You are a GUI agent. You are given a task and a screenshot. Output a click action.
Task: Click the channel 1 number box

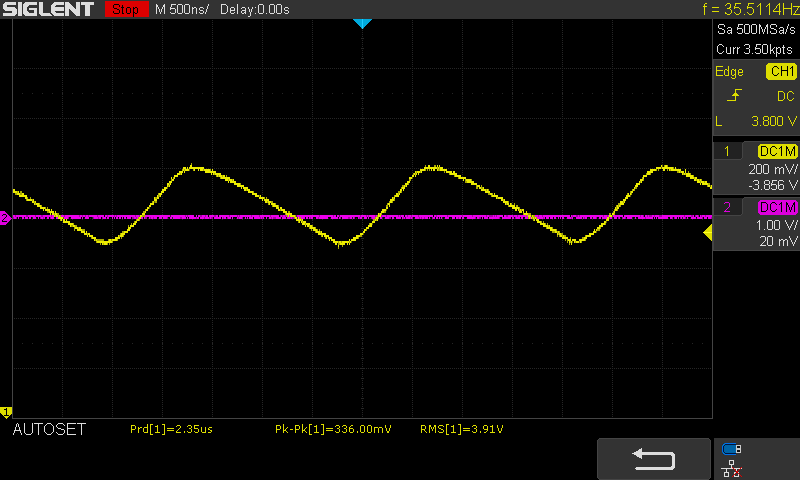tap(727, 151)
